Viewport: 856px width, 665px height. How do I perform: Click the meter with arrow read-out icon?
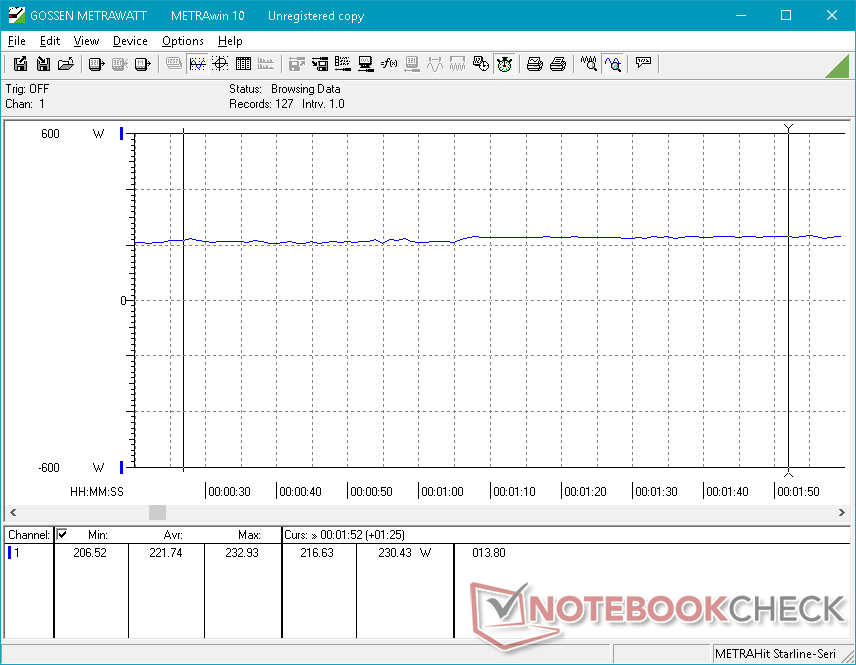[96, 64]
